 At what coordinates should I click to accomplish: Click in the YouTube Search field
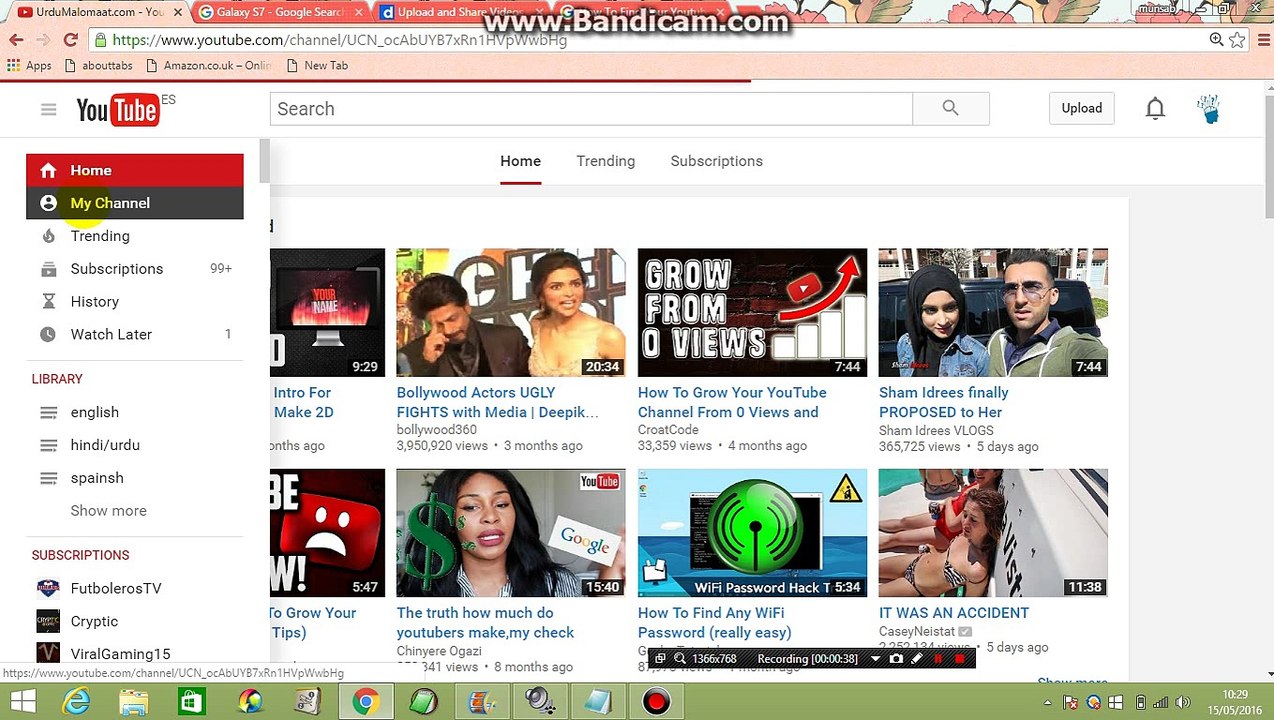[591, 108]
